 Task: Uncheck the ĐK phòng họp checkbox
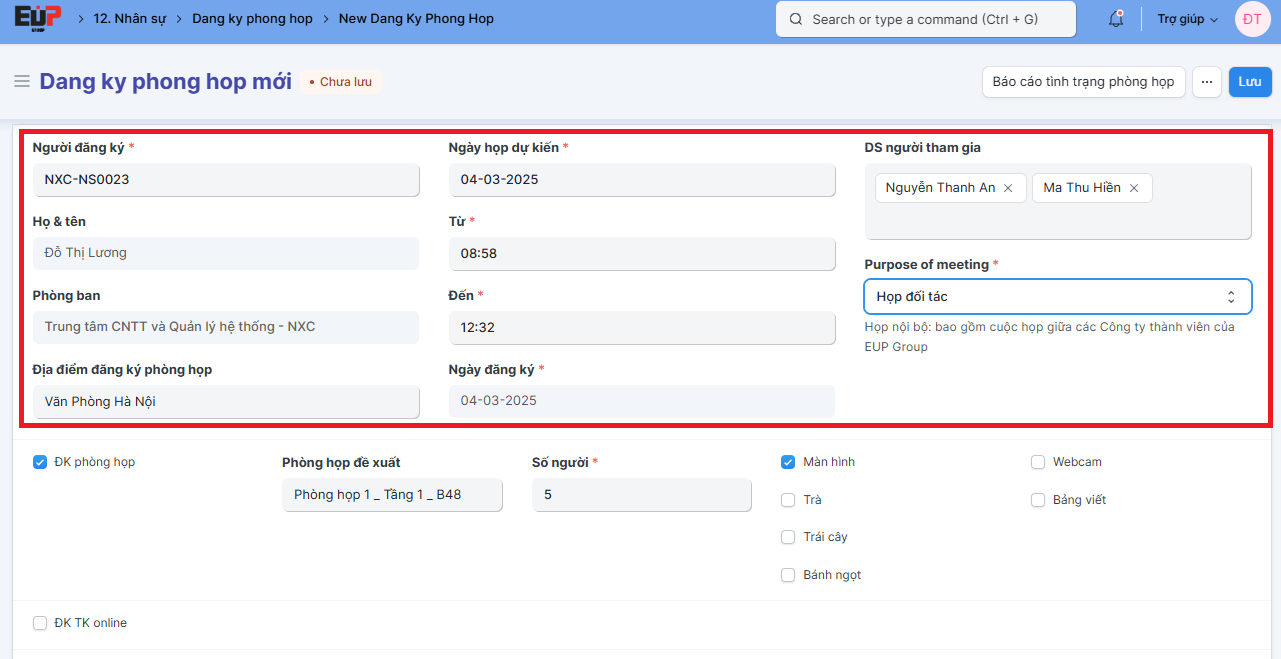point(40,462)
